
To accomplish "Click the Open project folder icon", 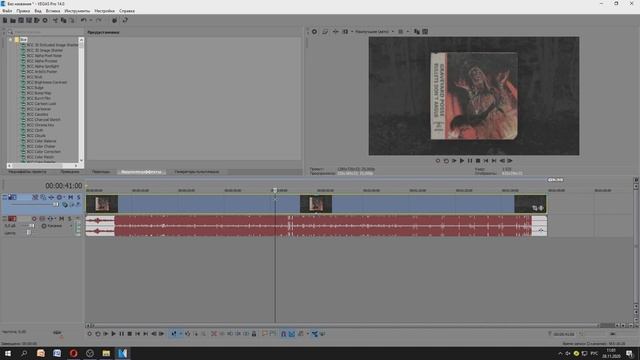I will [13, 20].
